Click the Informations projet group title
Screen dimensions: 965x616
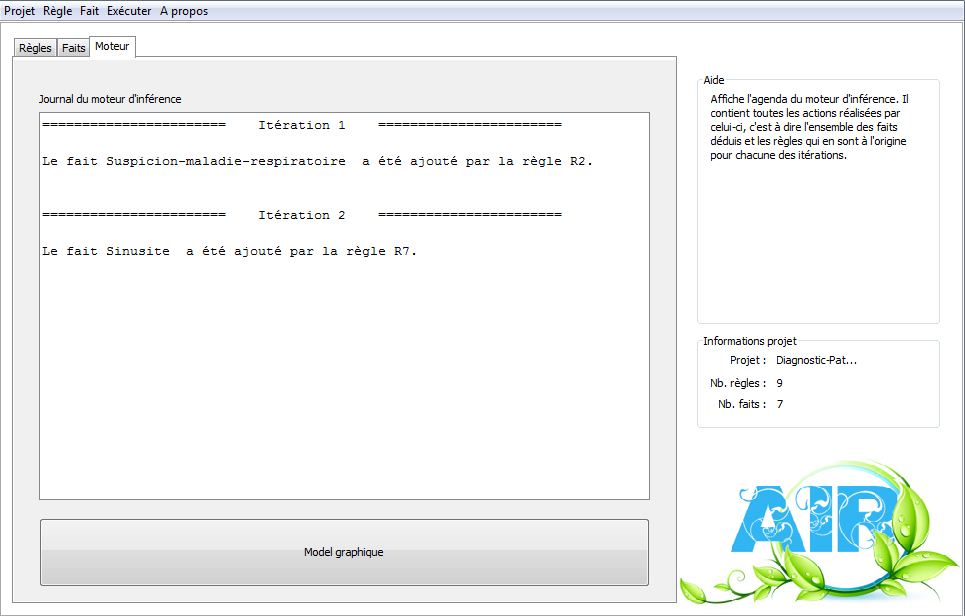pos(750,341)
